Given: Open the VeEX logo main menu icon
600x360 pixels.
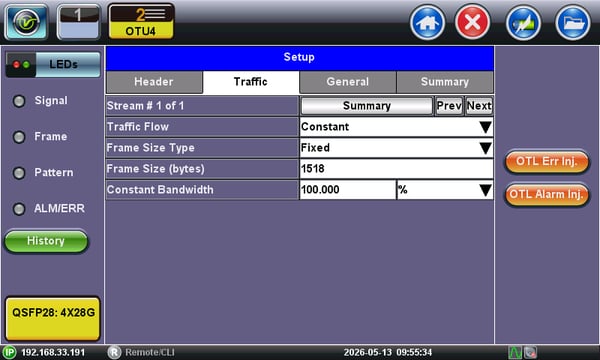Looking at the screenshot, I should pyautogui.click(x=26, y=22).
